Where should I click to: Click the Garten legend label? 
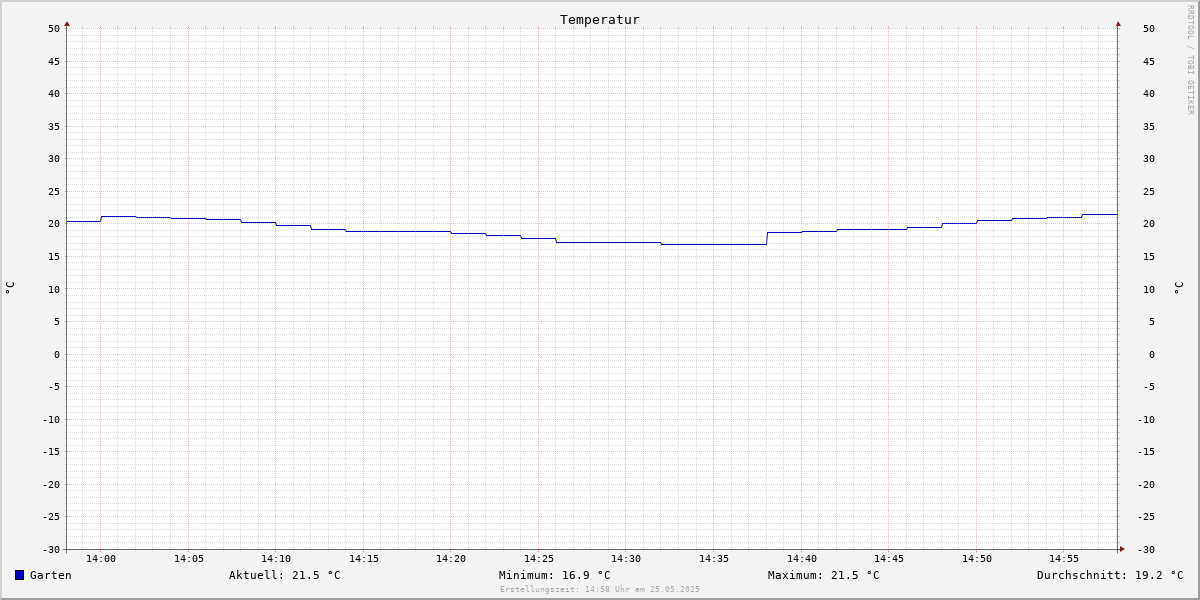(51, 575)
